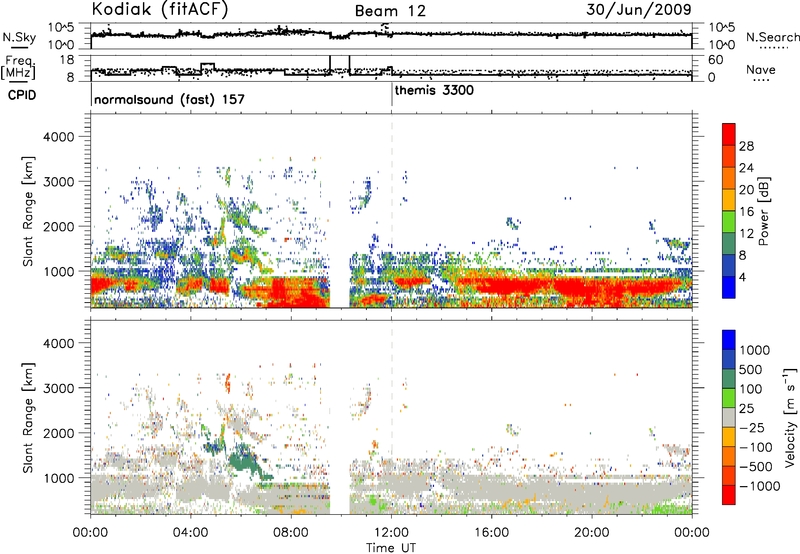Click the "Slant Range [km]" label of the velocity panel
This screenshot has height=554, width=800.
click(x=28, y=418)
